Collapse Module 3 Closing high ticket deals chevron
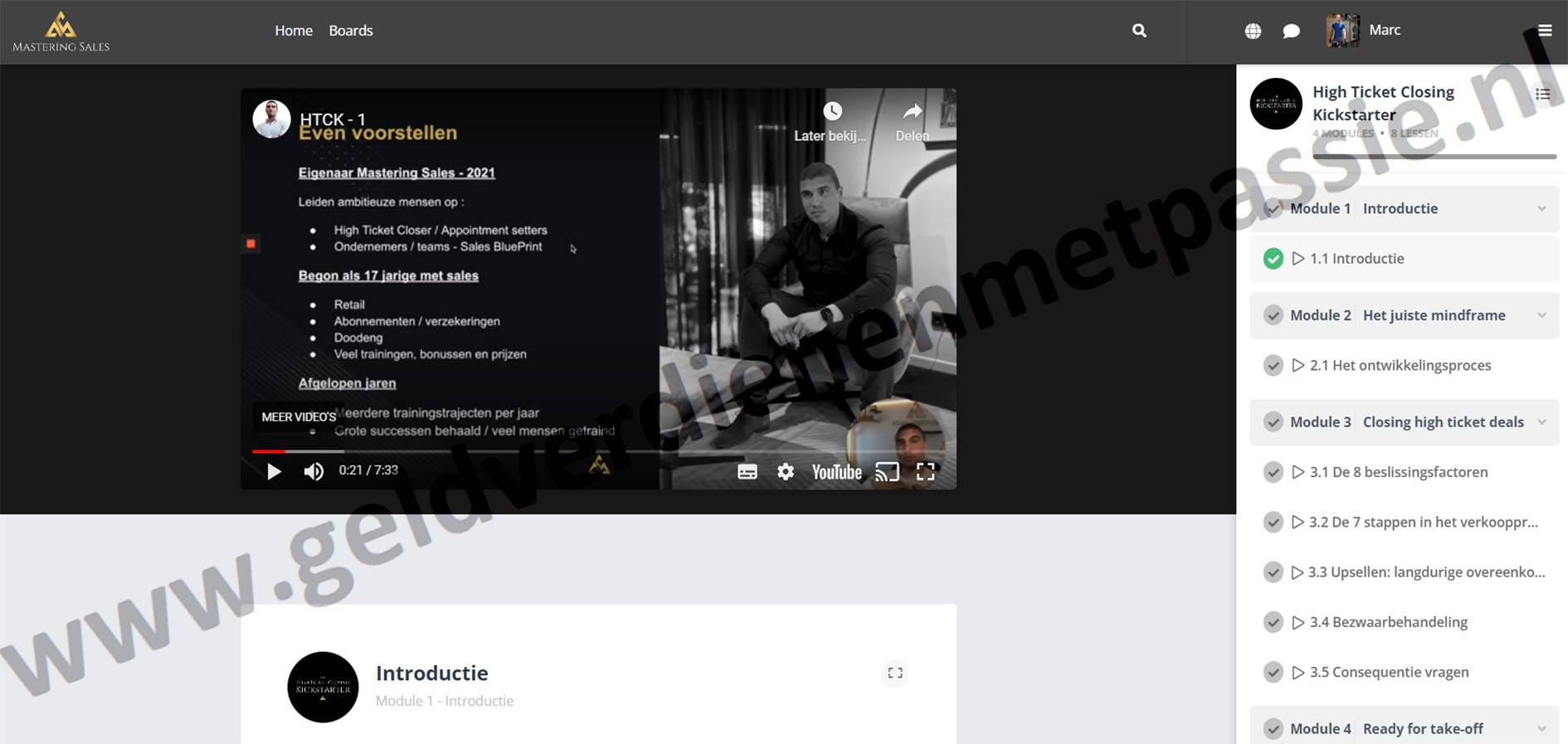1568x744 pixels. [1541, 422]
